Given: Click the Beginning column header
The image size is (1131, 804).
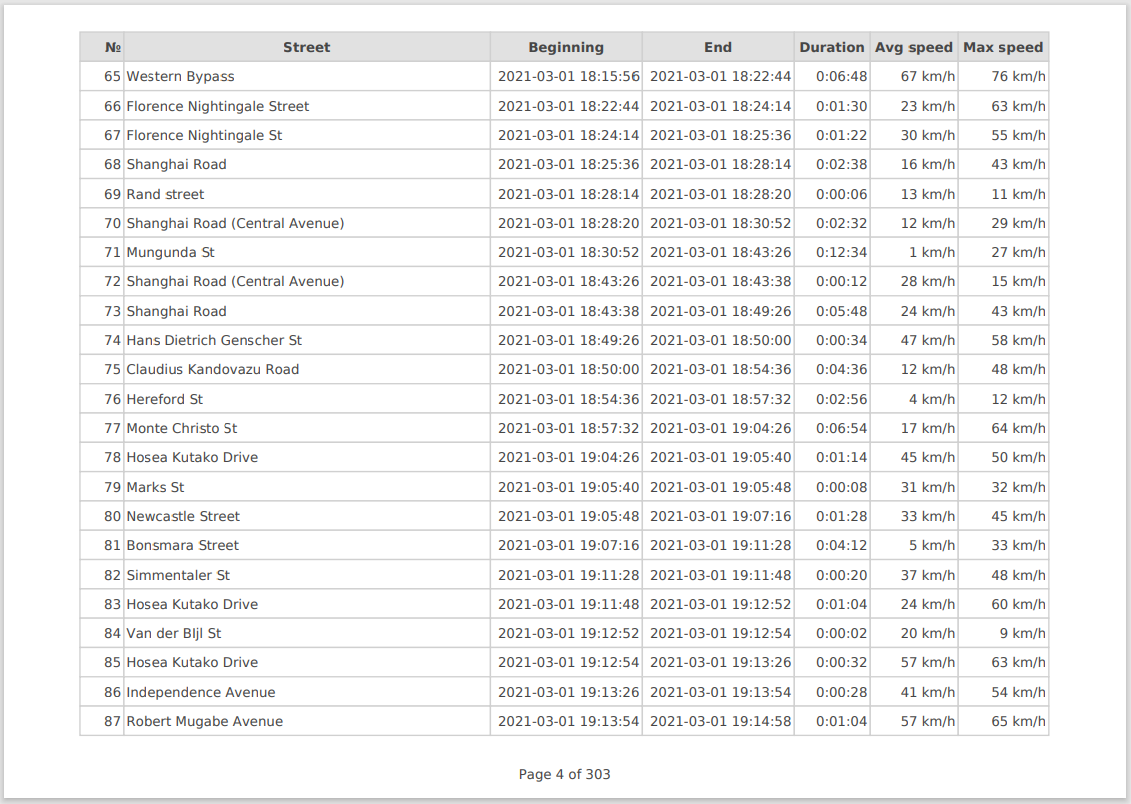Looking at the screenshot, I should click(566, 47).
